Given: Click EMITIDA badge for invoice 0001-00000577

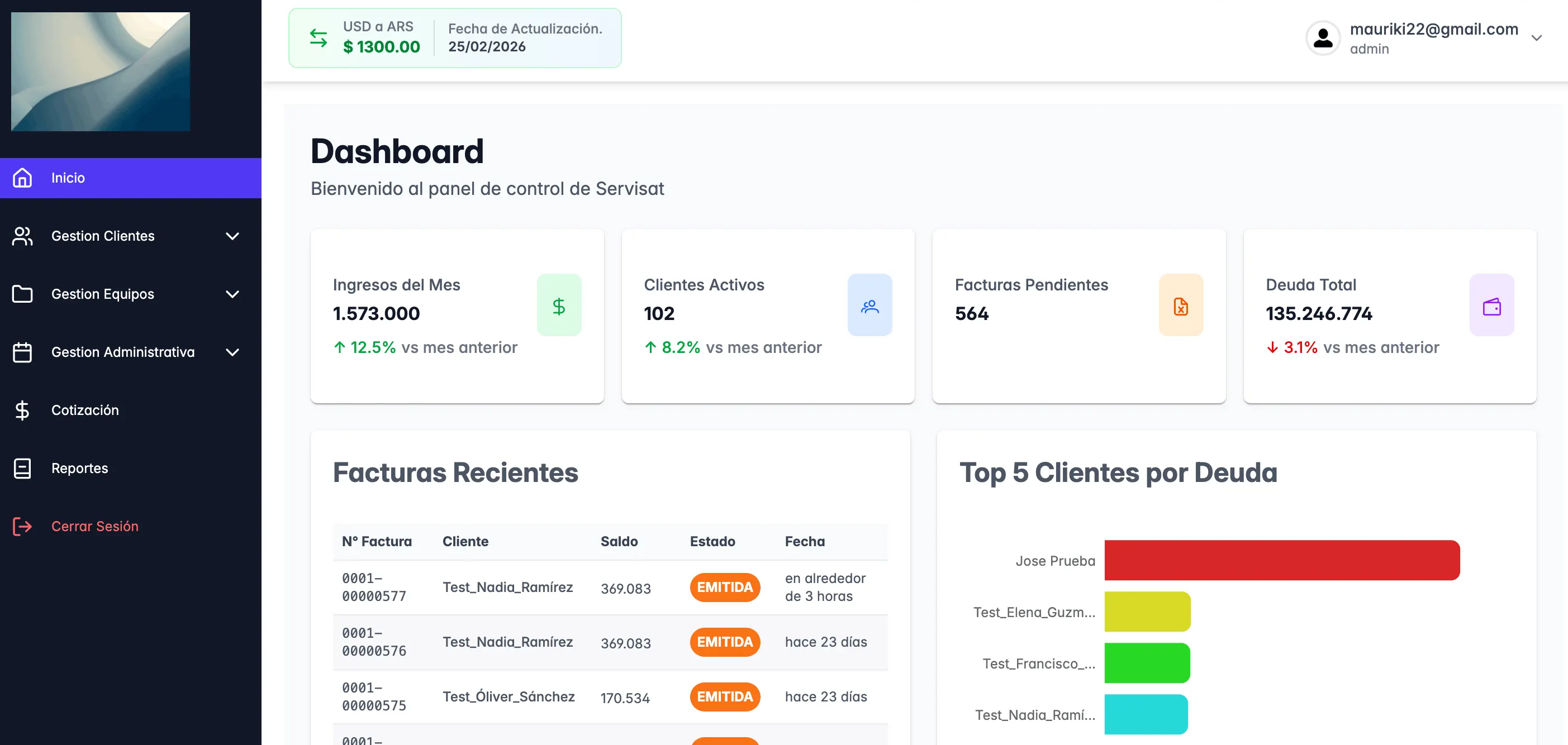Looking at the screenshot, I should point(724,587).
